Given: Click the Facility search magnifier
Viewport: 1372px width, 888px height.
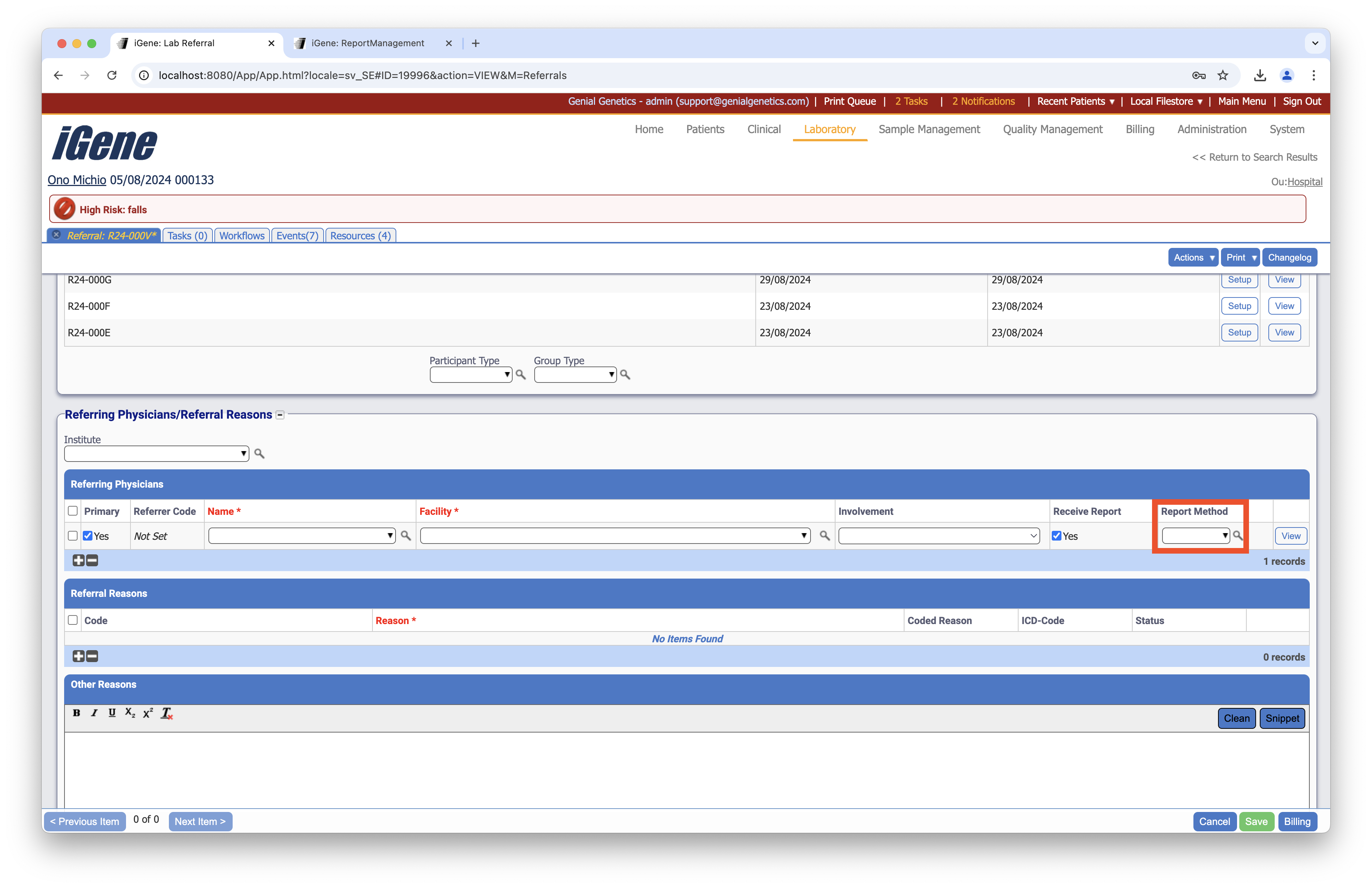Looking at the screenshot, I should 824,535.
